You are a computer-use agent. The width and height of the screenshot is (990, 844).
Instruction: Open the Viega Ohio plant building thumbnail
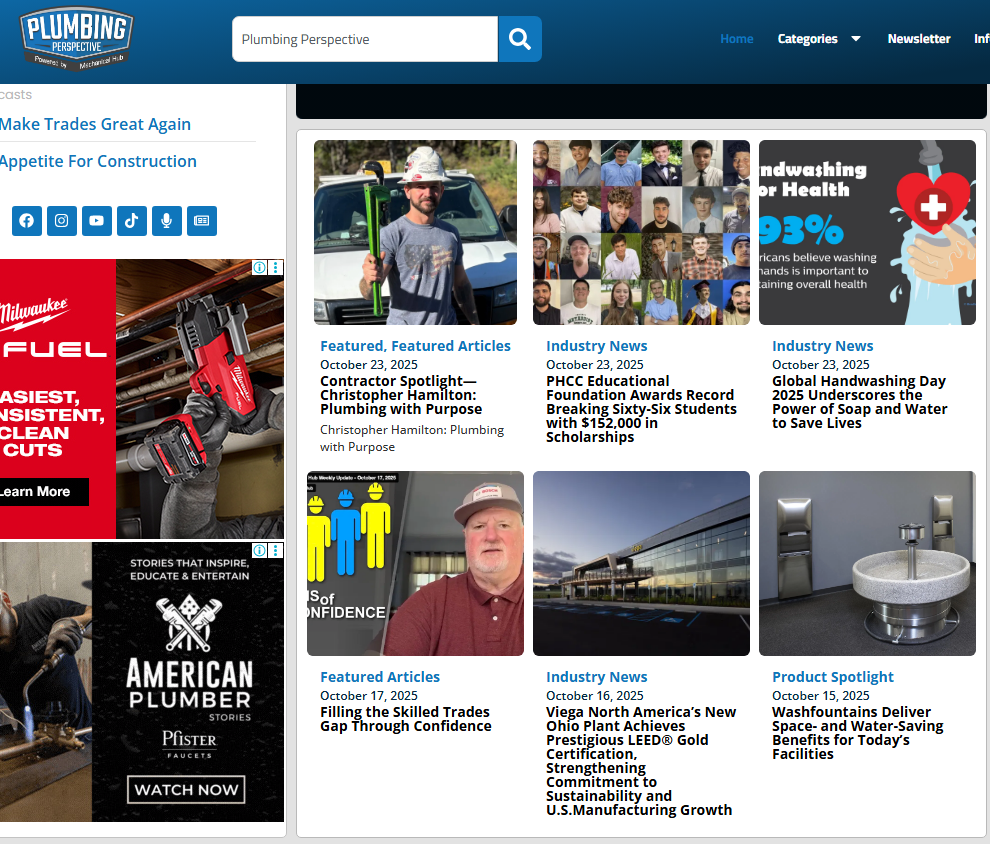(x=641, y=564)
